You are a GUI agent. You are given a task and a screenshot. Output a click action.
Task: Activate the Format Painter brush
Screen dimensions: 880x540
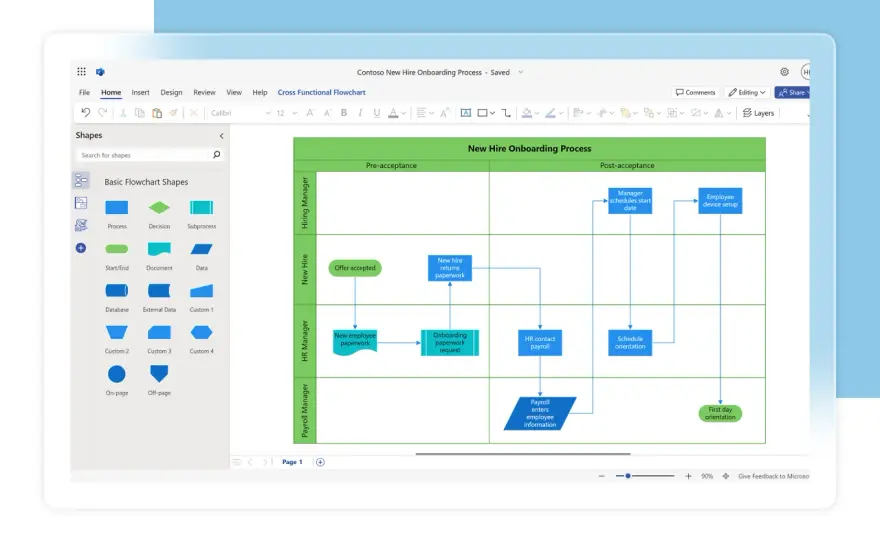tap(173, 113)
